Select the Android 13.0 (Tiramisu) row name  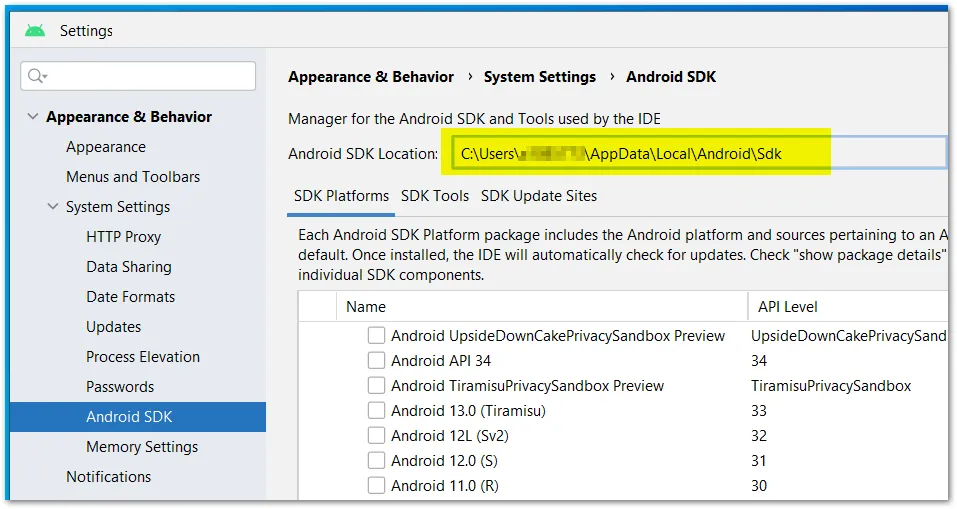coord(468,411)
